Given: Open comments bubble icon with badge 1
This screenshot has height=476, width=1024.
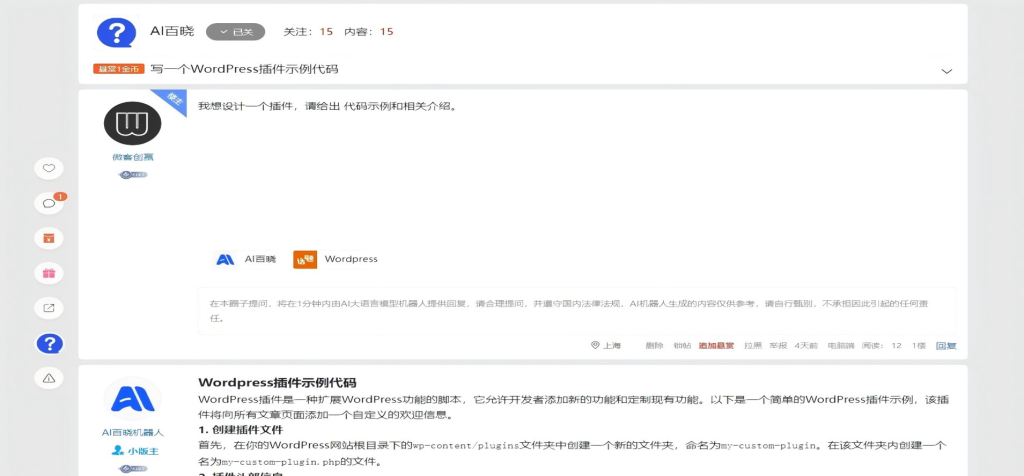Looking at the screenshot, I should point(49,203).
